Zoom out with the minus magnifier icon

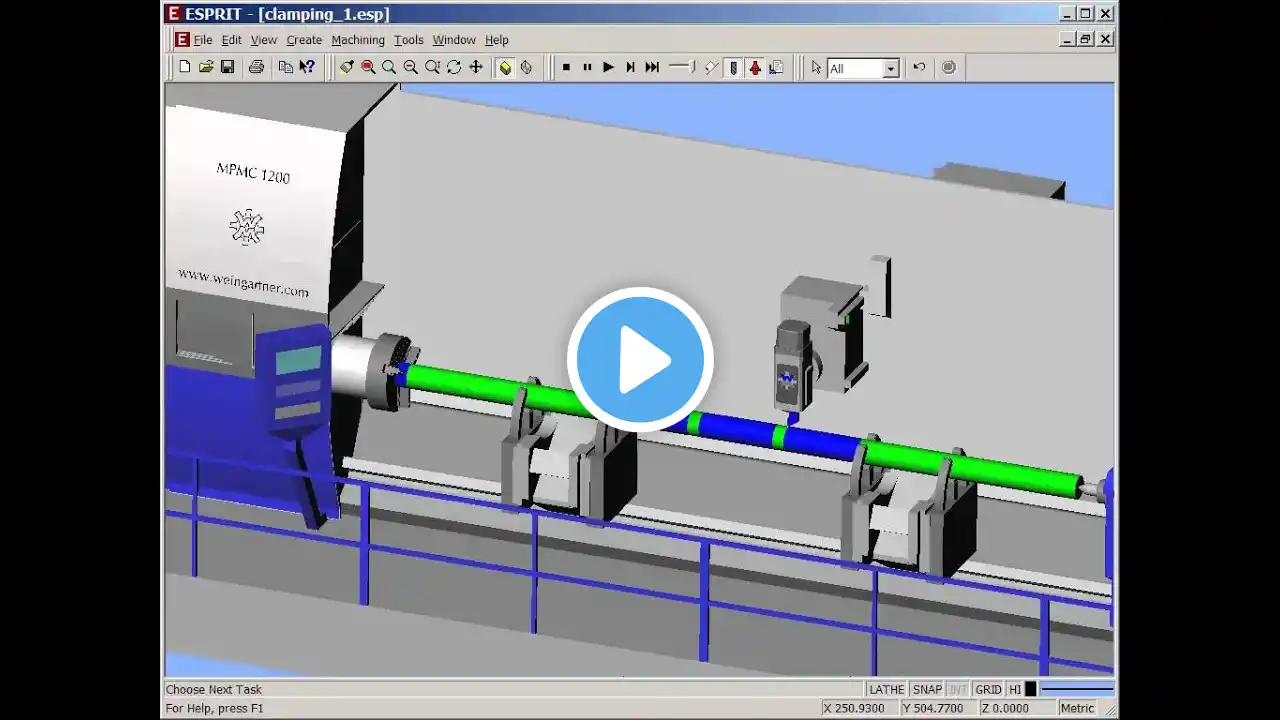point(411,67)
